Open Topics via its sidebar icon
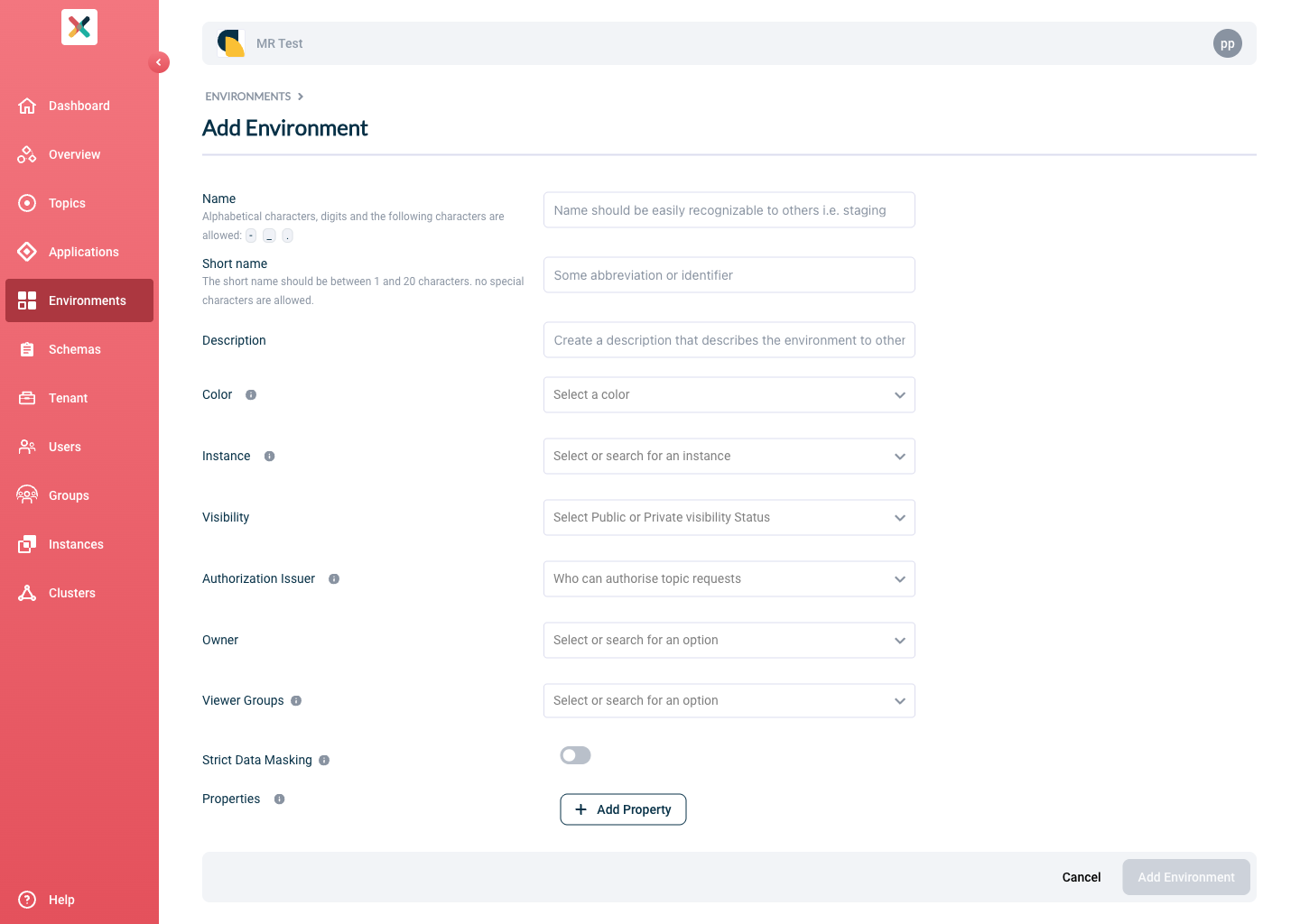This screenshot has height=924, width=1300. coord(27,203)
